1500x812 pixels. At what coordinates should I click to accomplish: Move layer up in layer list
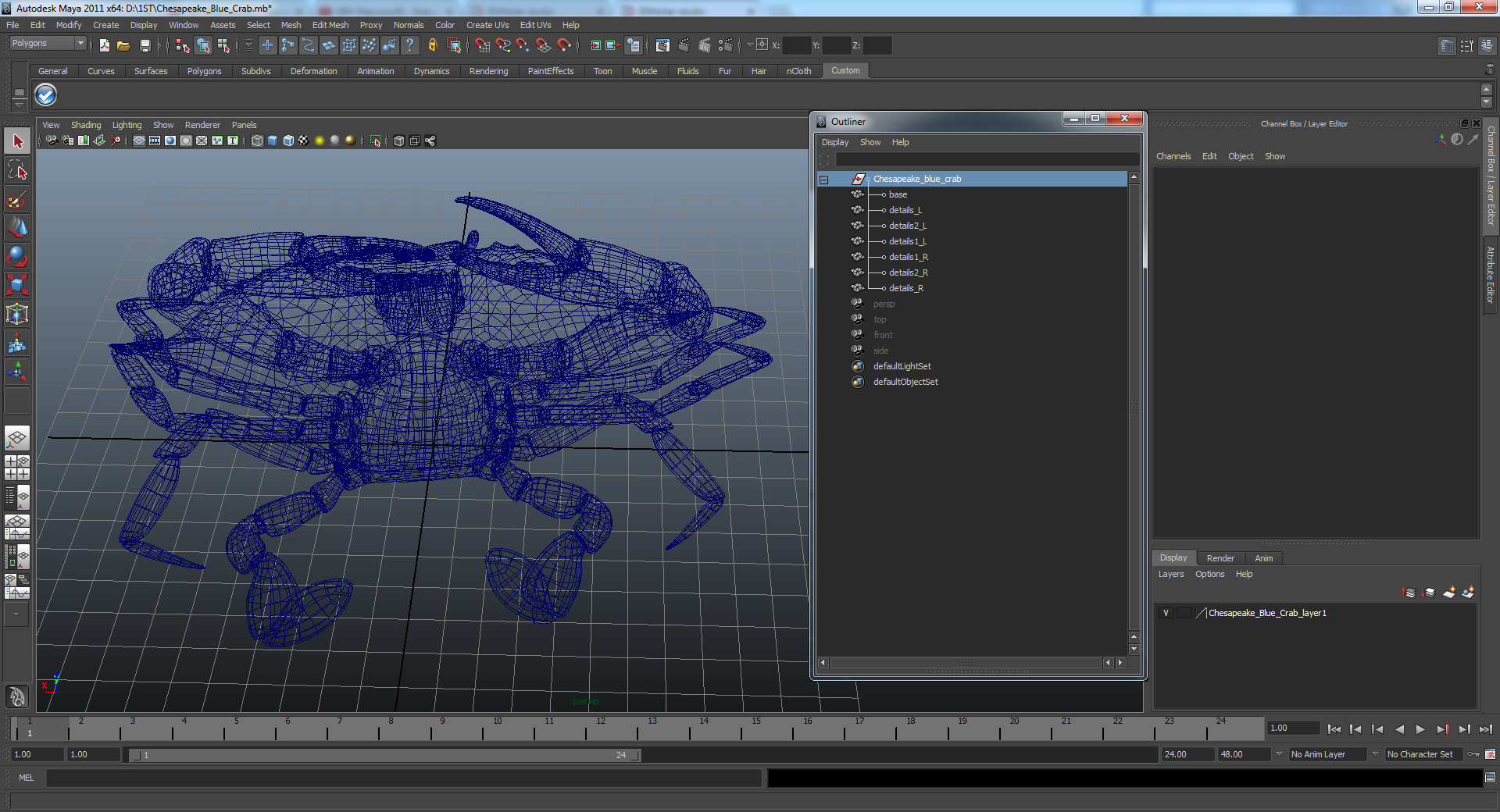(x=1409, y=593)
